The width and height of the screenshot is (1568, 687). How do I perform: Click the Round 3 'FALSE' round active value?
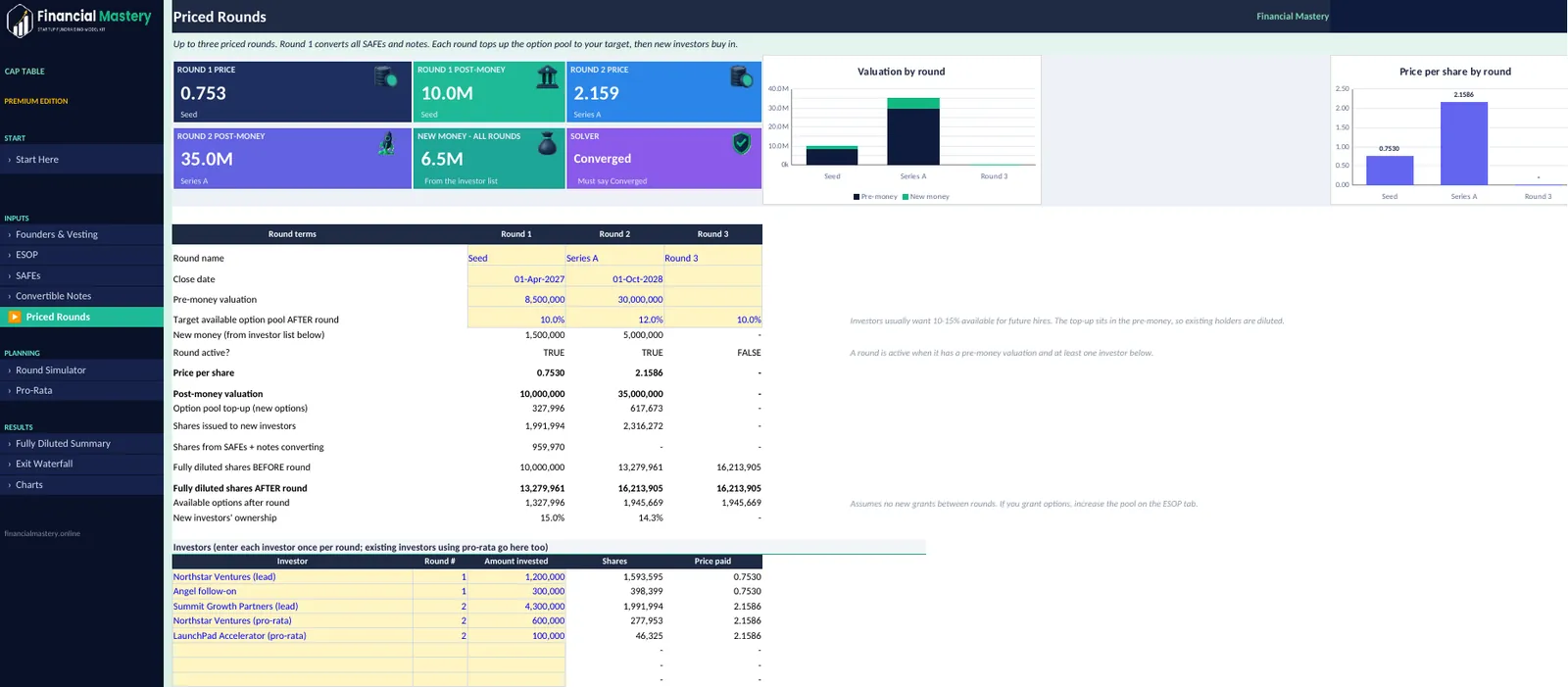[749, 353]
